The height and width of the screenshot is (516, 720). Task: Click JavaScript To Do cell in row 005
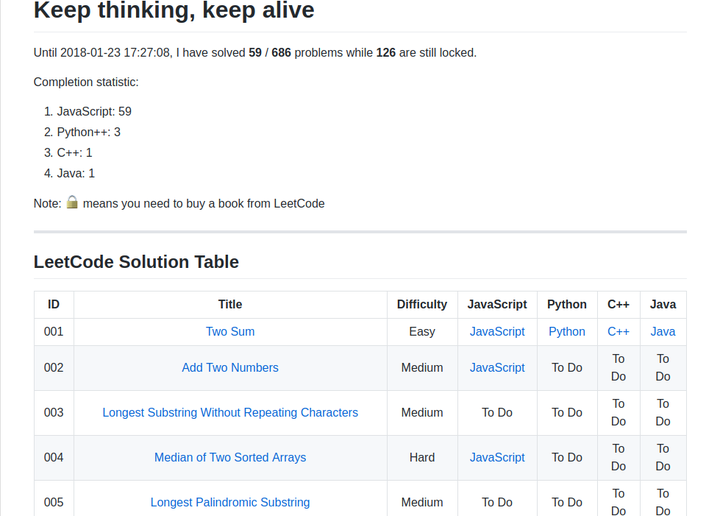497,500
